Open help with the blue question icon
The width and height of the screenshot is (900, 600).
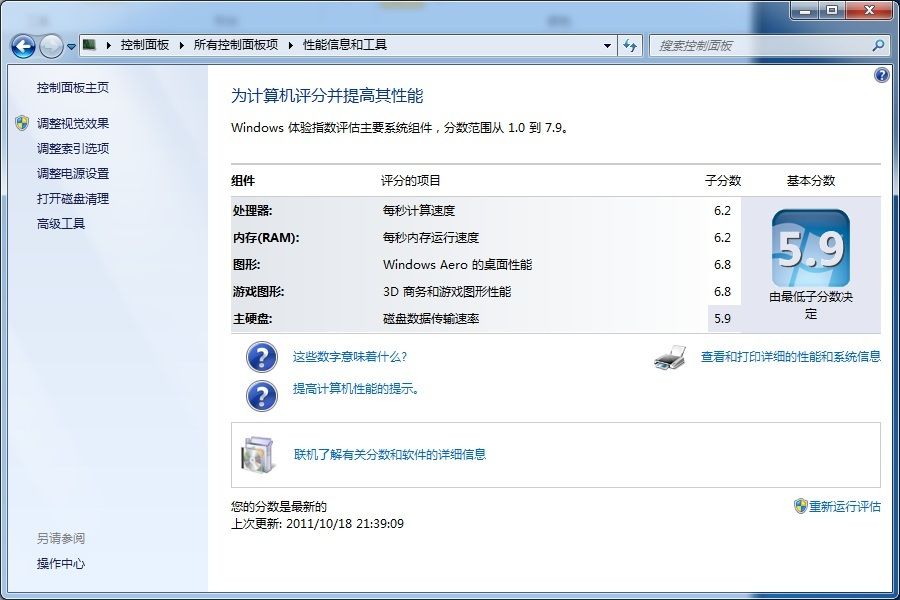pos(882,75)
